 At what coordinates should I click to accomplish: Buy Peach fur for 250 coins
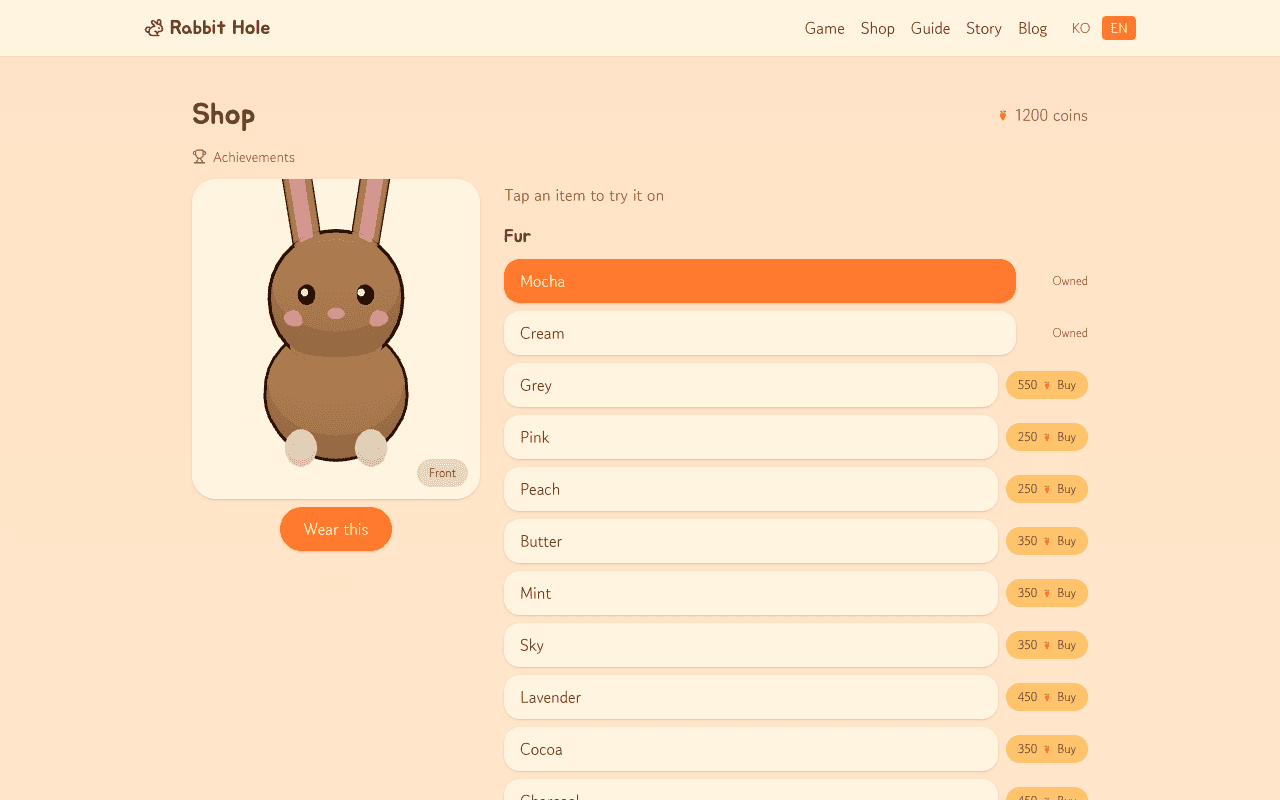[x=1047, y=489]
